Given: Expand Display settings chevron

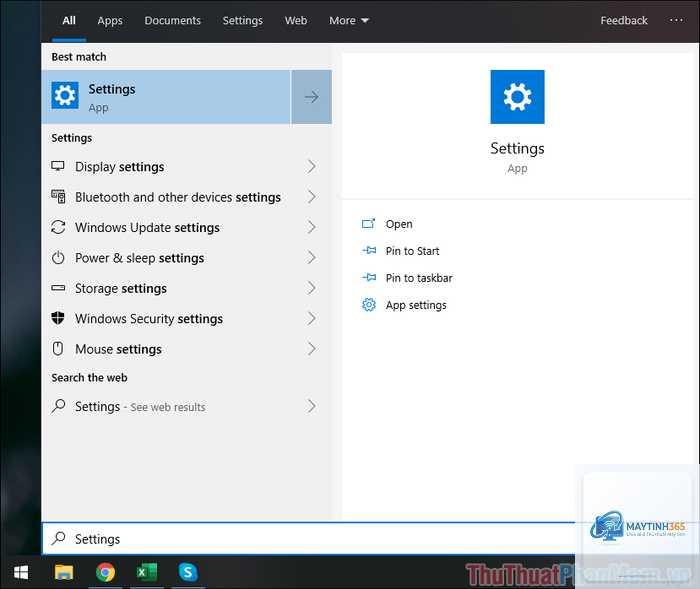Looking at the screenshot, I should 312,167.
